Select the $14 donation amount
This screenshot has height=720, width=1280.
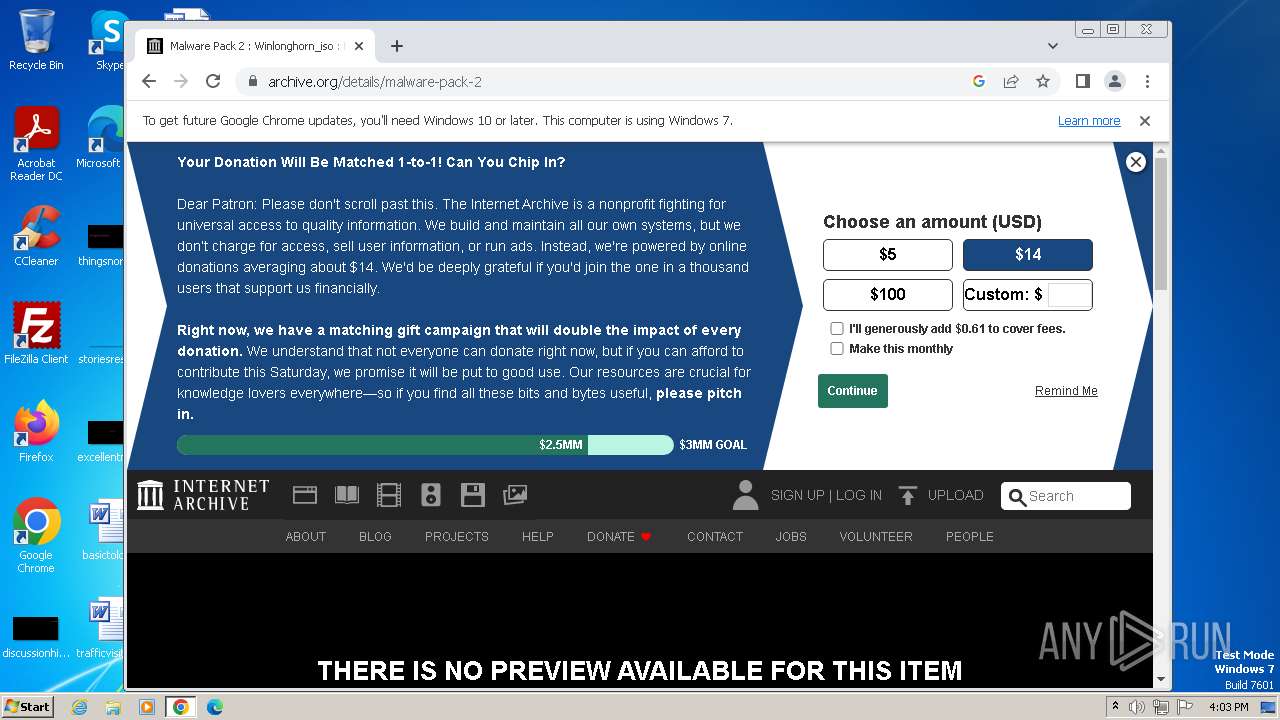click(x=1028, y=255)
